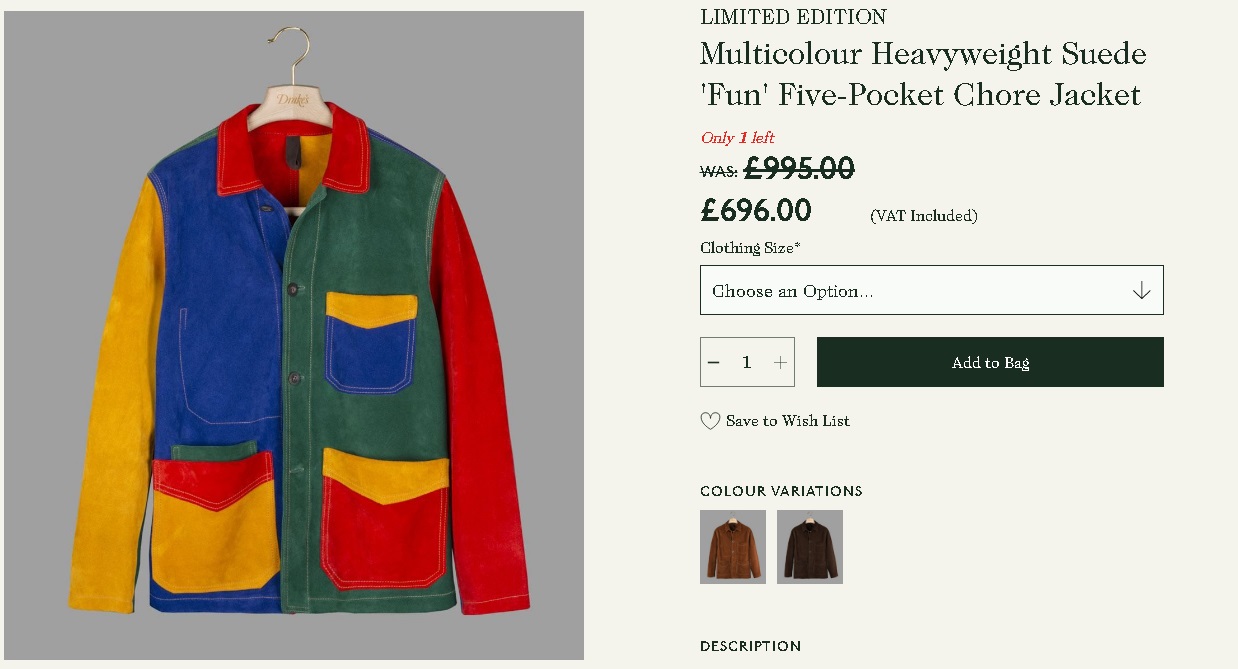
Task: Click the product title 'Five-Pocket Chore Jacket'
Action: click(922, 74)
